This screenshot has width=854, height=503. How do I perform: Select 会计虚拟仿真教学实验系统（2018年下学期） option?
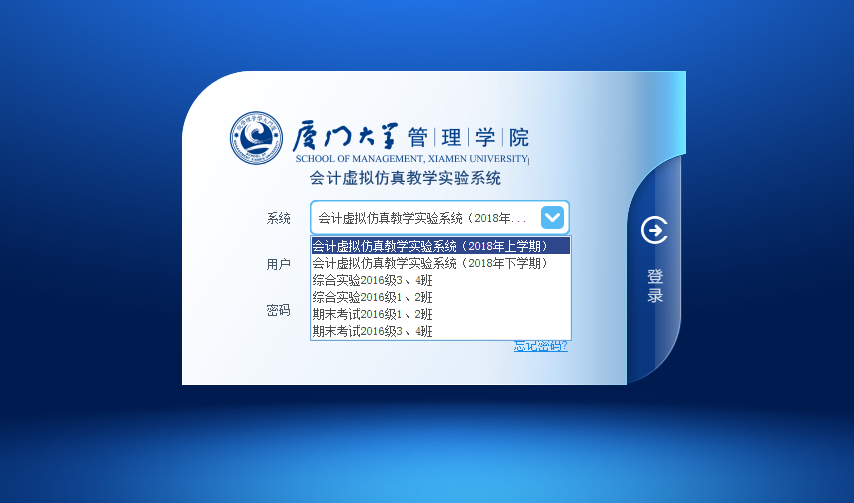pos(441,263)
